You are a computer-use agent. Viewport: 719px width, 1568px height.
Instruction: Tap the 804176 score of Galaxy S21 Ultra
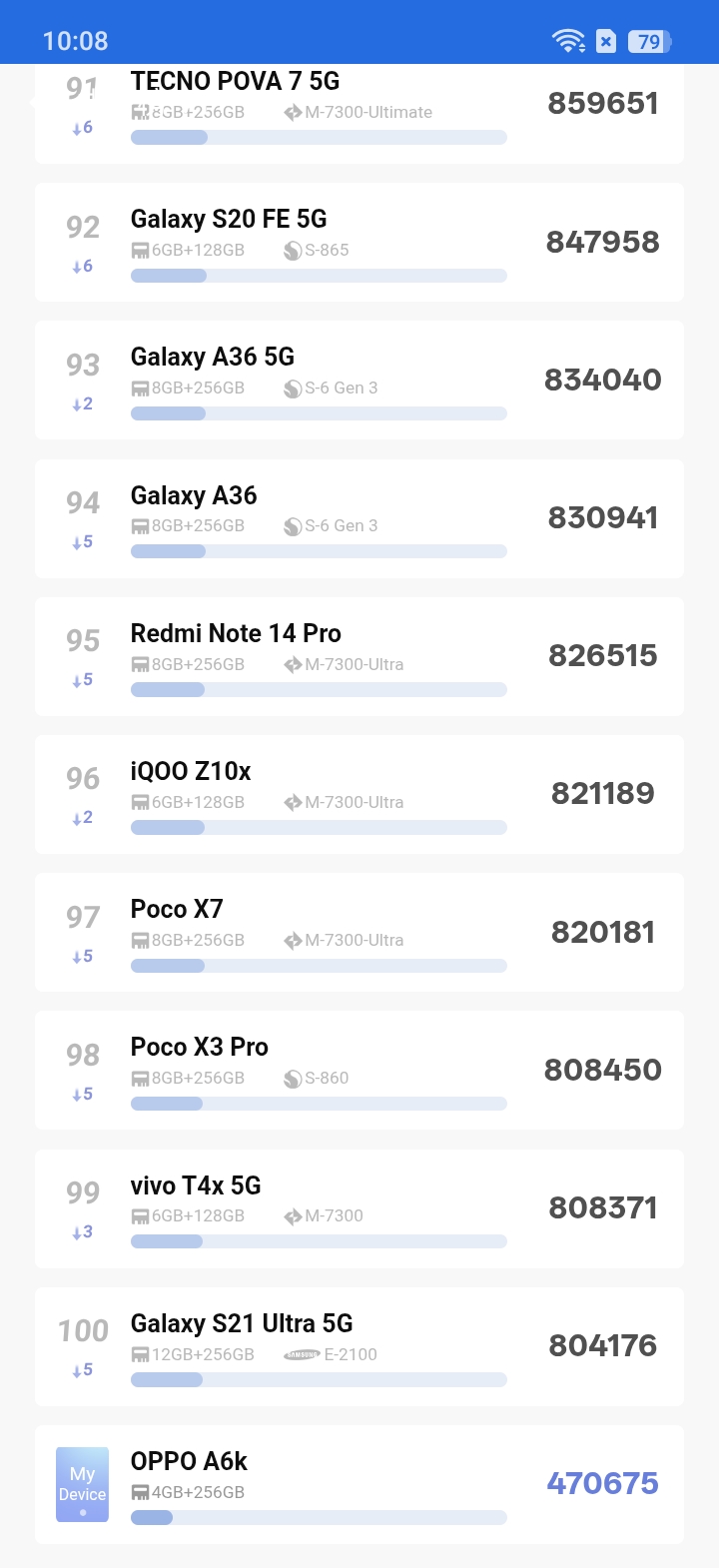pos(602,1346)
